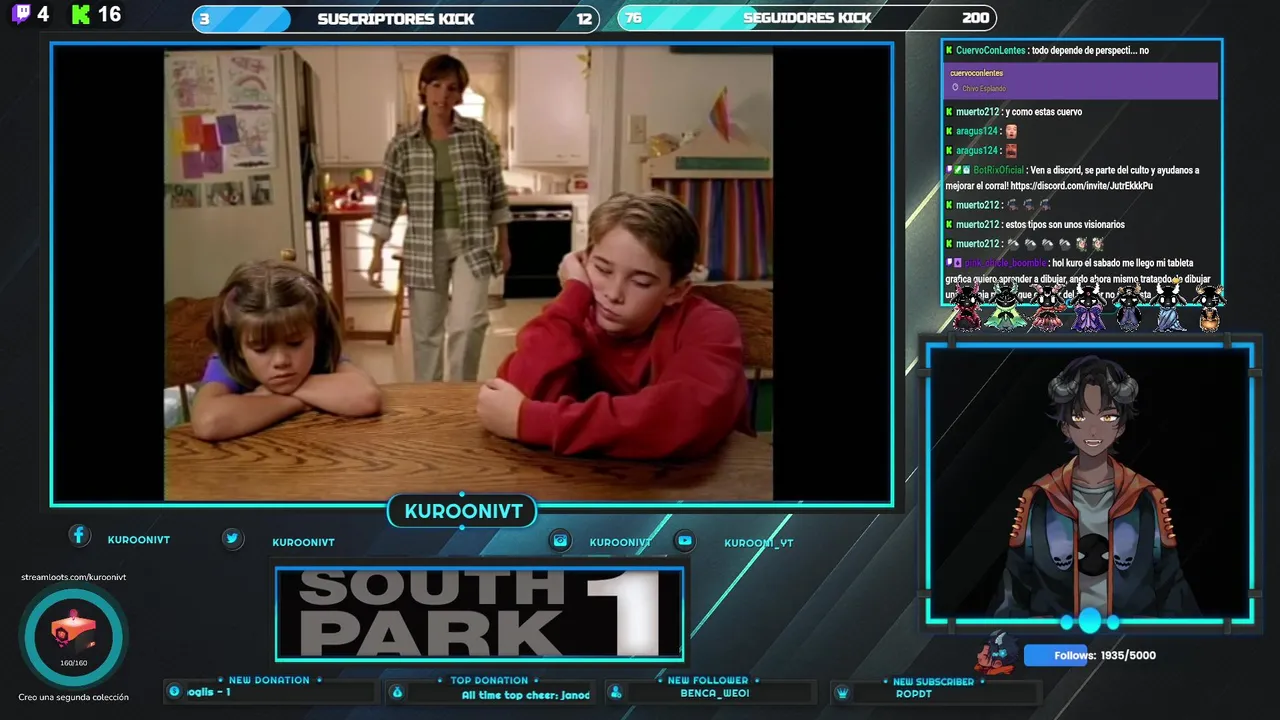Image resolution: width=1280 pixels, height=720 pixels.
Task: Click the Kick badge before CuervoConLentes
Action: pos(949,50)
